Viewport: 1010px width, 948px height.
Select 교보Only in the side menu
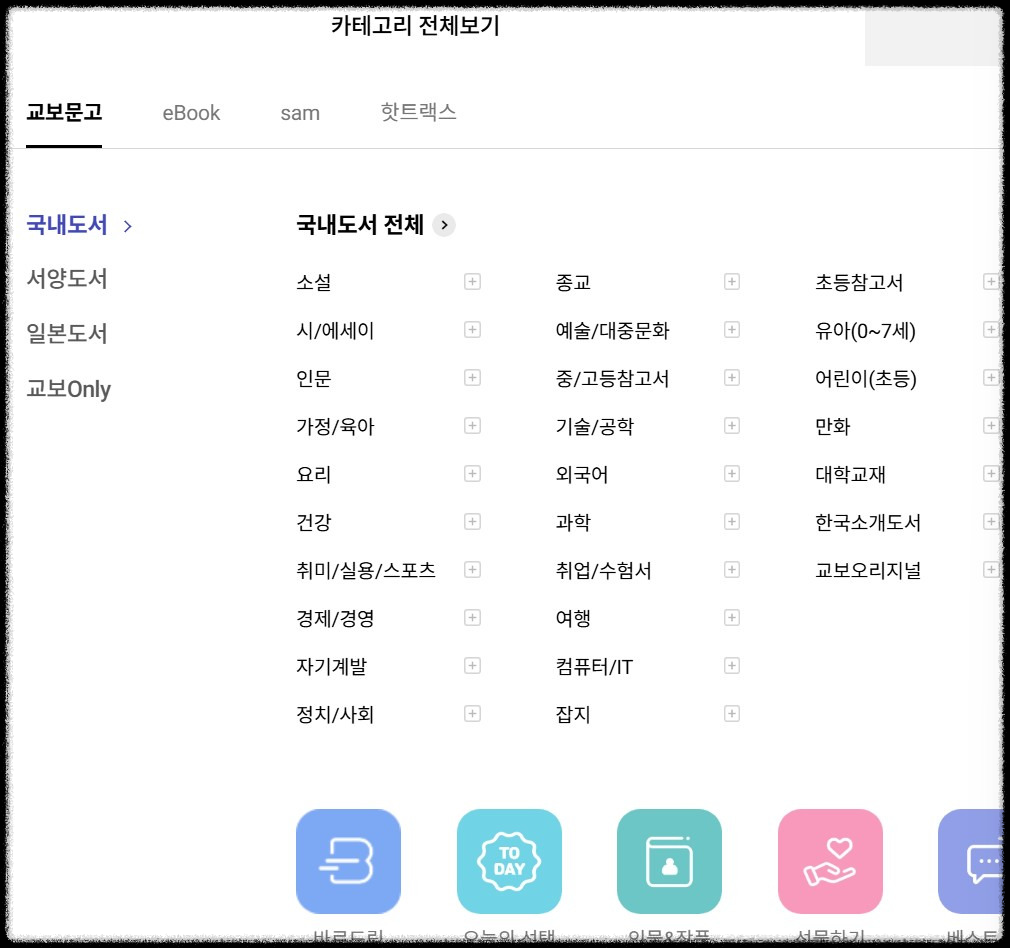69,389
